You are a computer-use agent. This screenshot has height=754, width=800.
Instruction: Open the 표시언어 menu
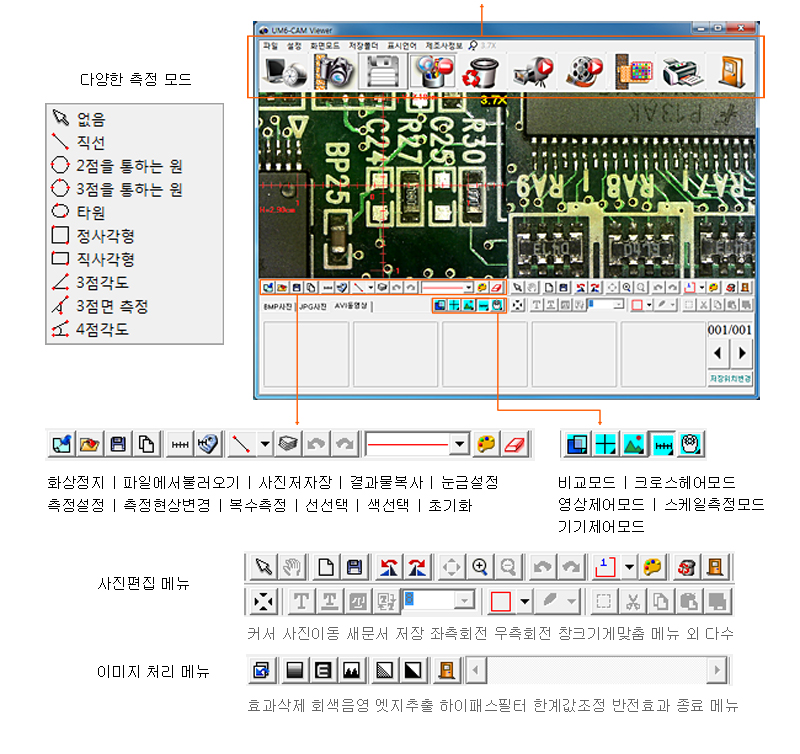(x=402, y=46)
